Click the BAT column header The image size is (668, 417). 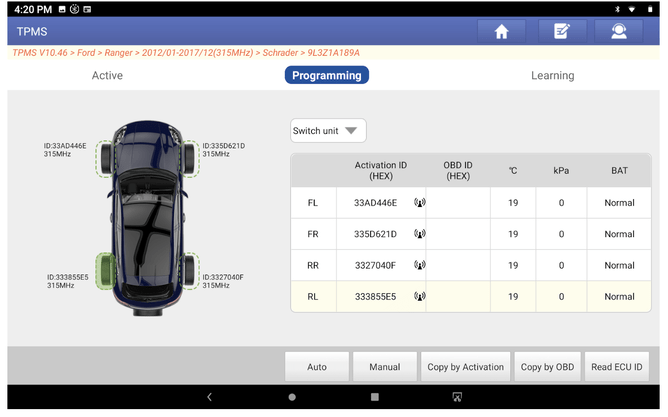click(x=619, y=170)
